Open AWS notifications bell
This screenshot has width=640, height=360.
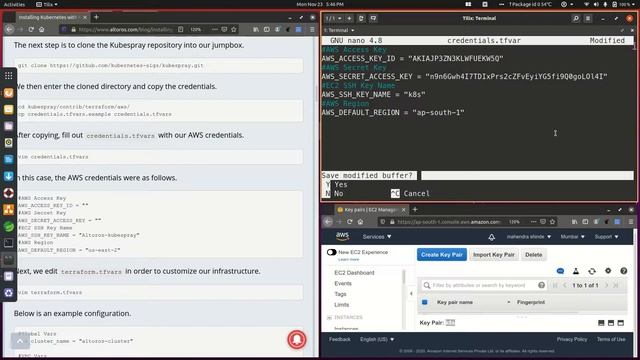tap(491, 237)
